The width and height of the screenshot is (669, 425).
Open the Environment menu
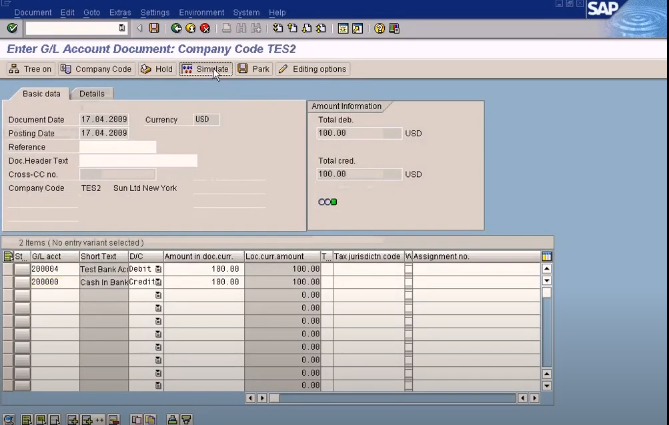tap(201, 12)
